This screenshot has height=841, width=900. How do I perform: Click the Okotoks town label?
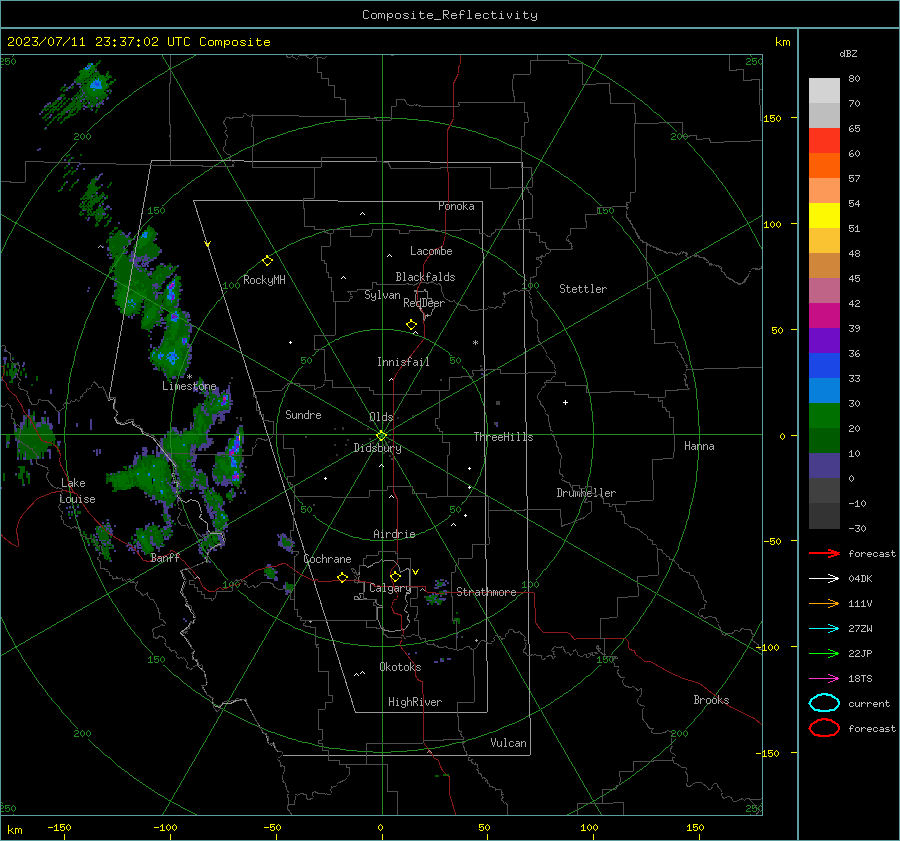click(x=400, y=667)
